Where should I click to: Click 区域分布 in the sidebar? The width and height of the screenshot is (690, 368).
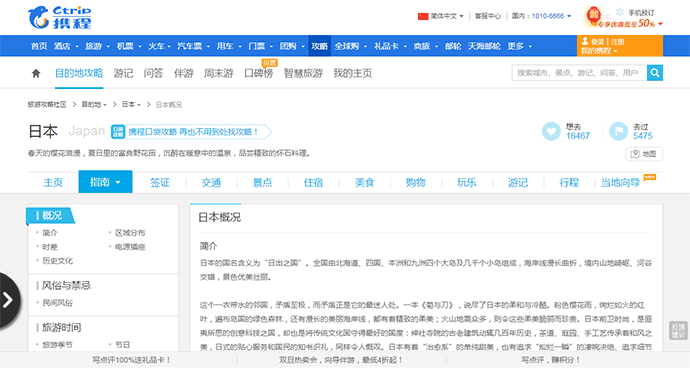(130, 233)
